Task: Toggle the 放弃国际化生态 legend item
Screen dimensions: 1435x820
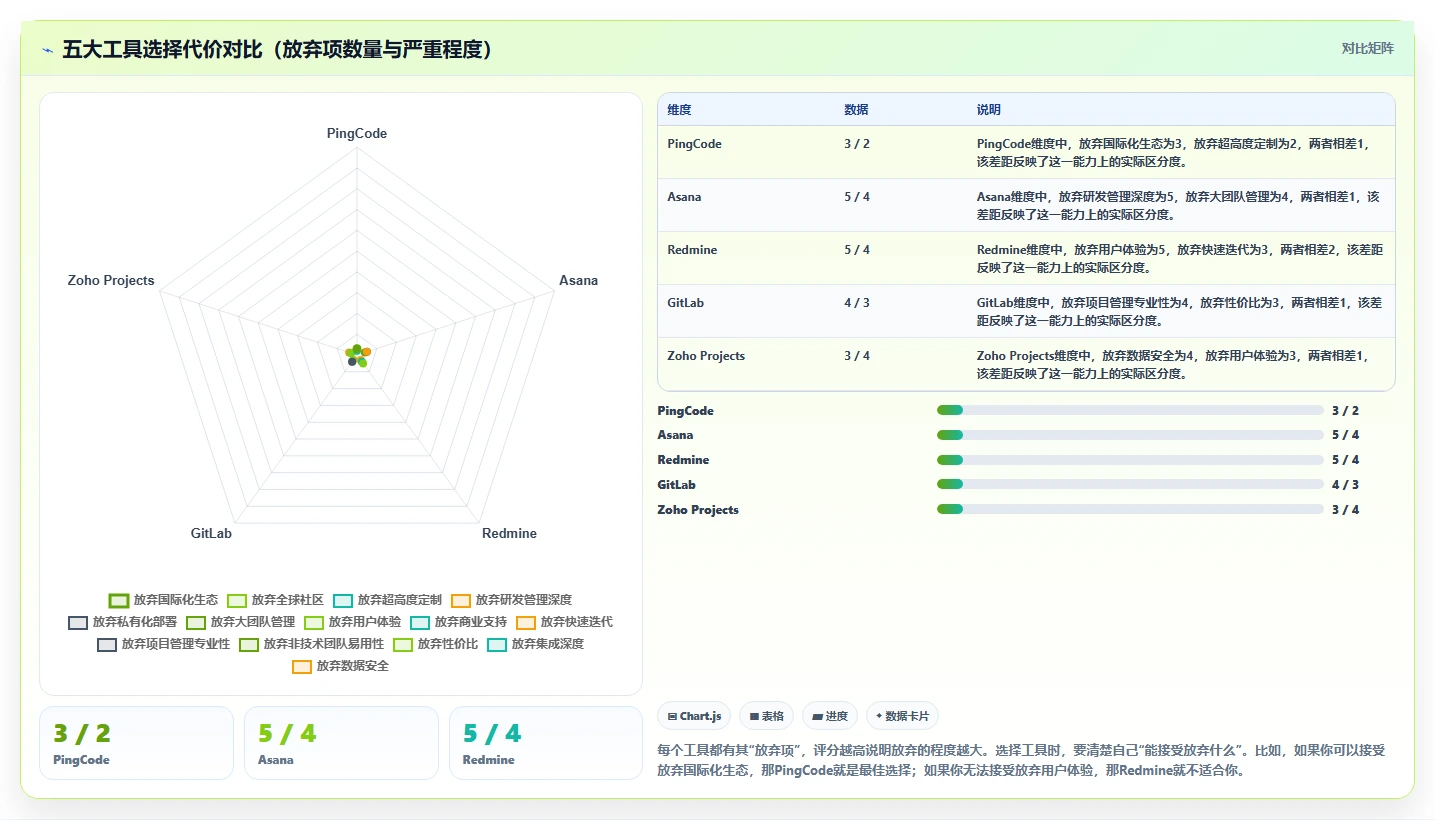Action: (163, 600)
